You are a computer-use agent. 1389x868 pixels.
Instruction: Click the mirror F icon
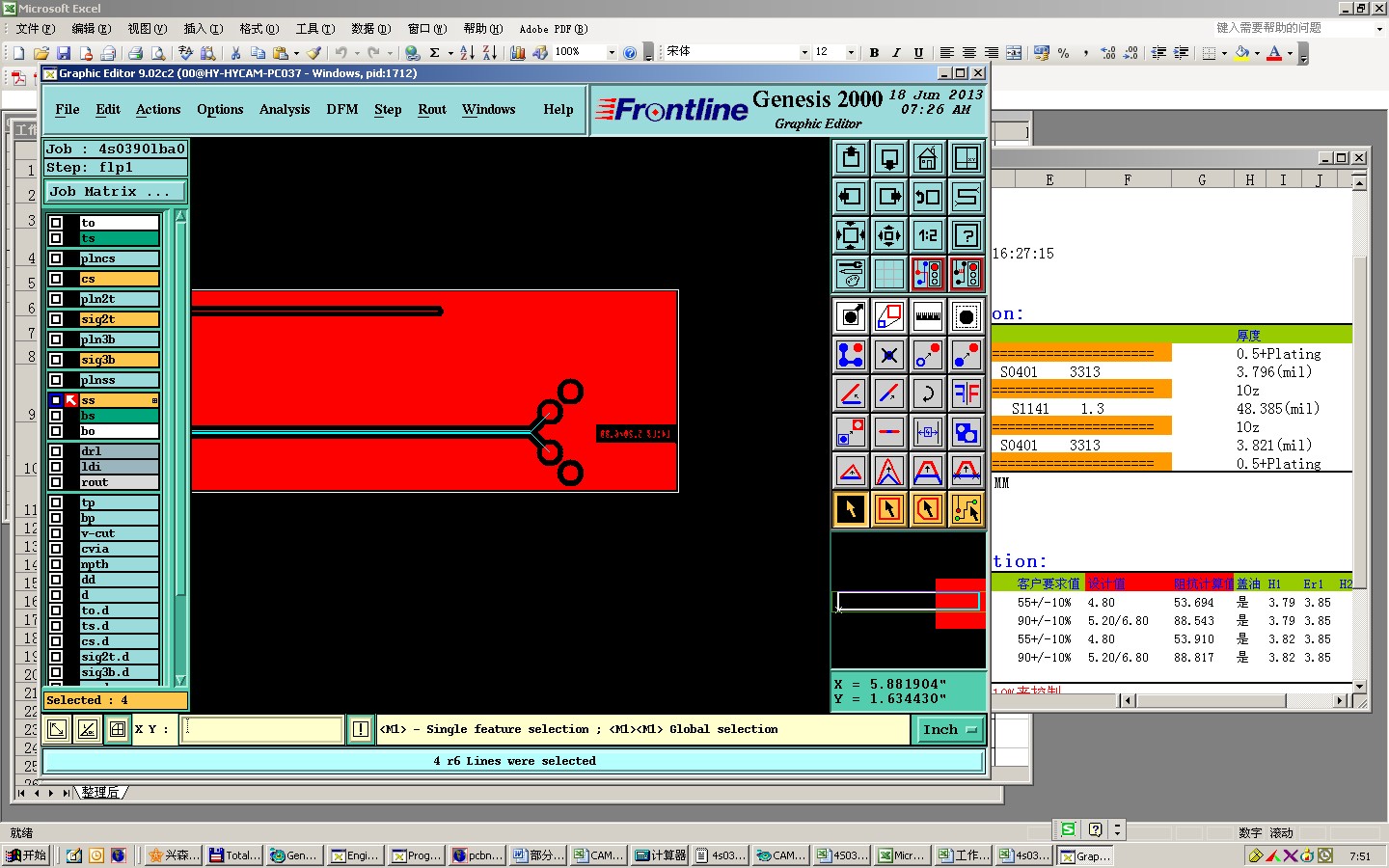(966, 393)
